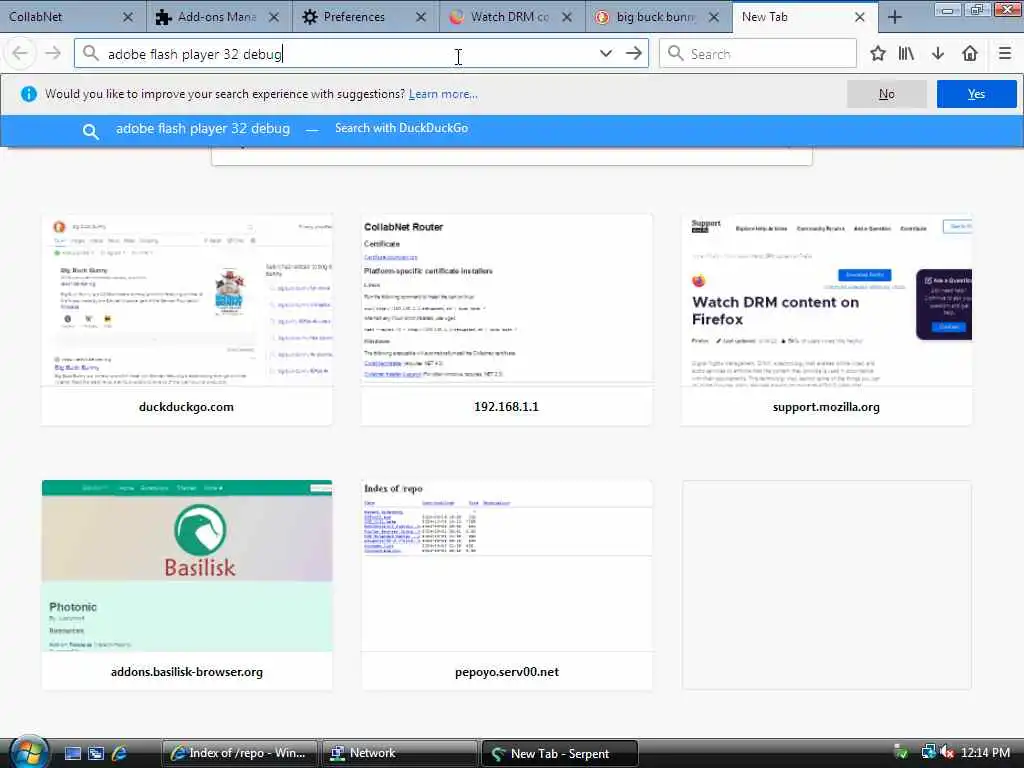Decline search suggestions with No
This screenshot has width=1024, height=768.
coord(886,94)
